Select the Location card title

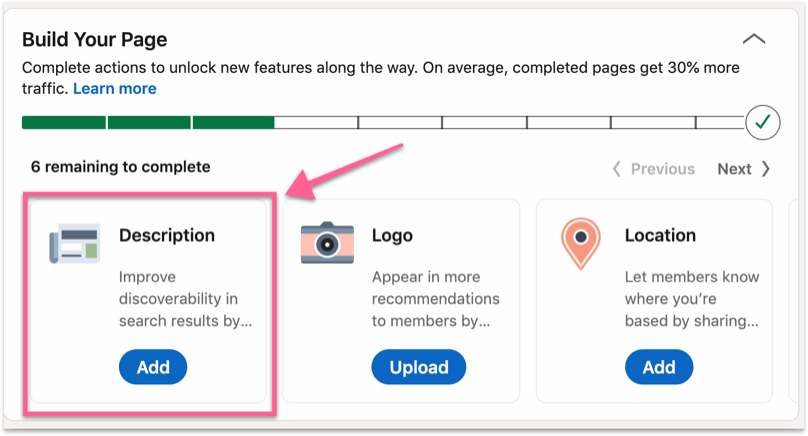coord(660,236)
